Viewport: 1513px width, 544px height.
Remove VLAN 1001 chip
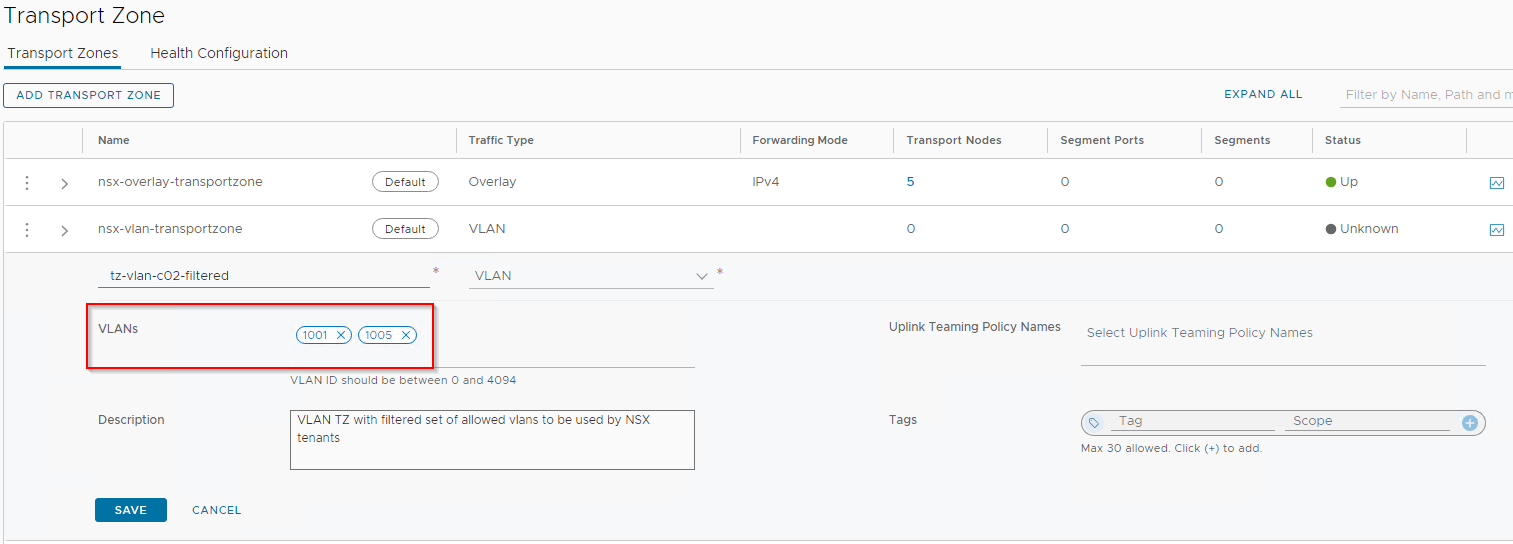coord(341,335)
